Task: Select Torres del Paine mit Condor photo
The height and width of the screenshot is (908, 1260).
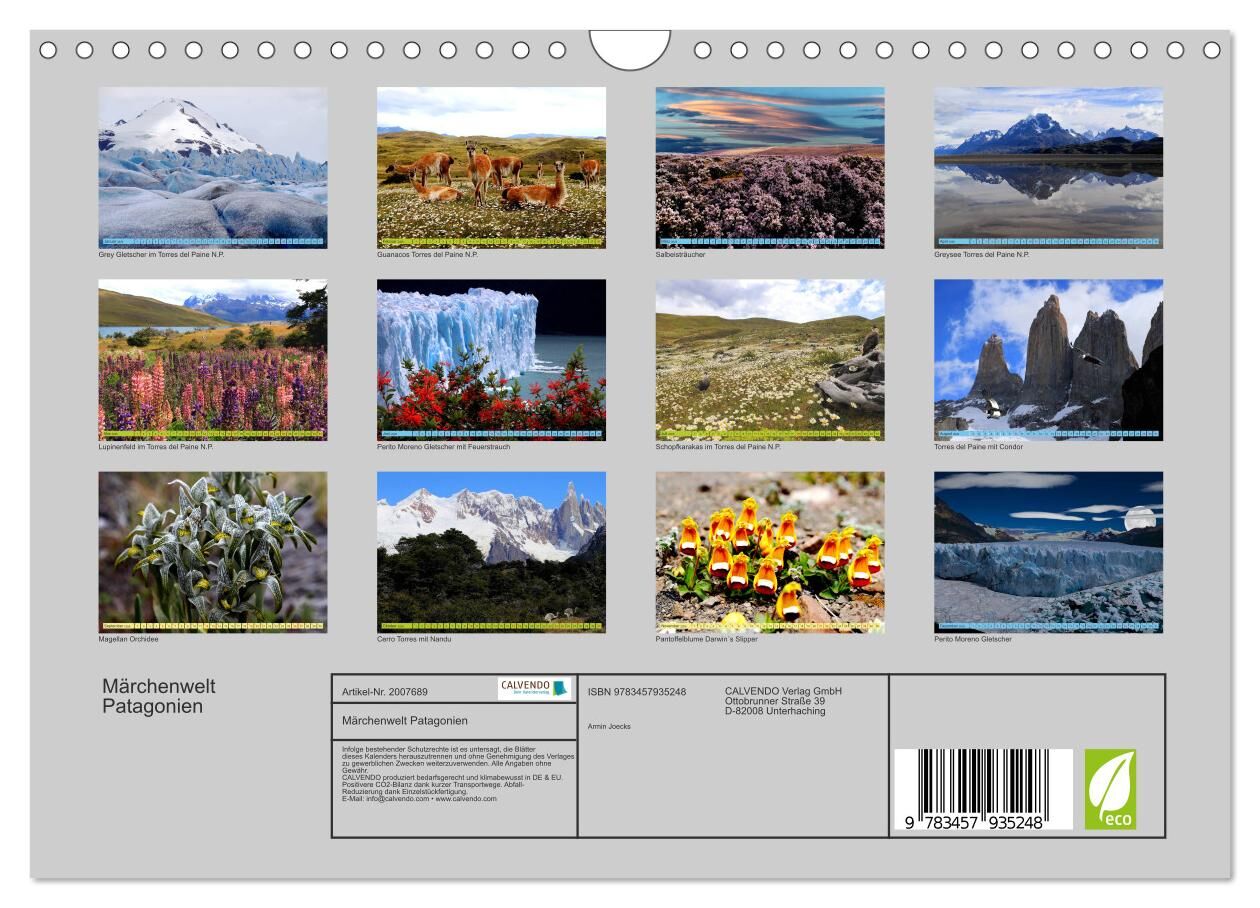Action: [x=1048, y=359]
